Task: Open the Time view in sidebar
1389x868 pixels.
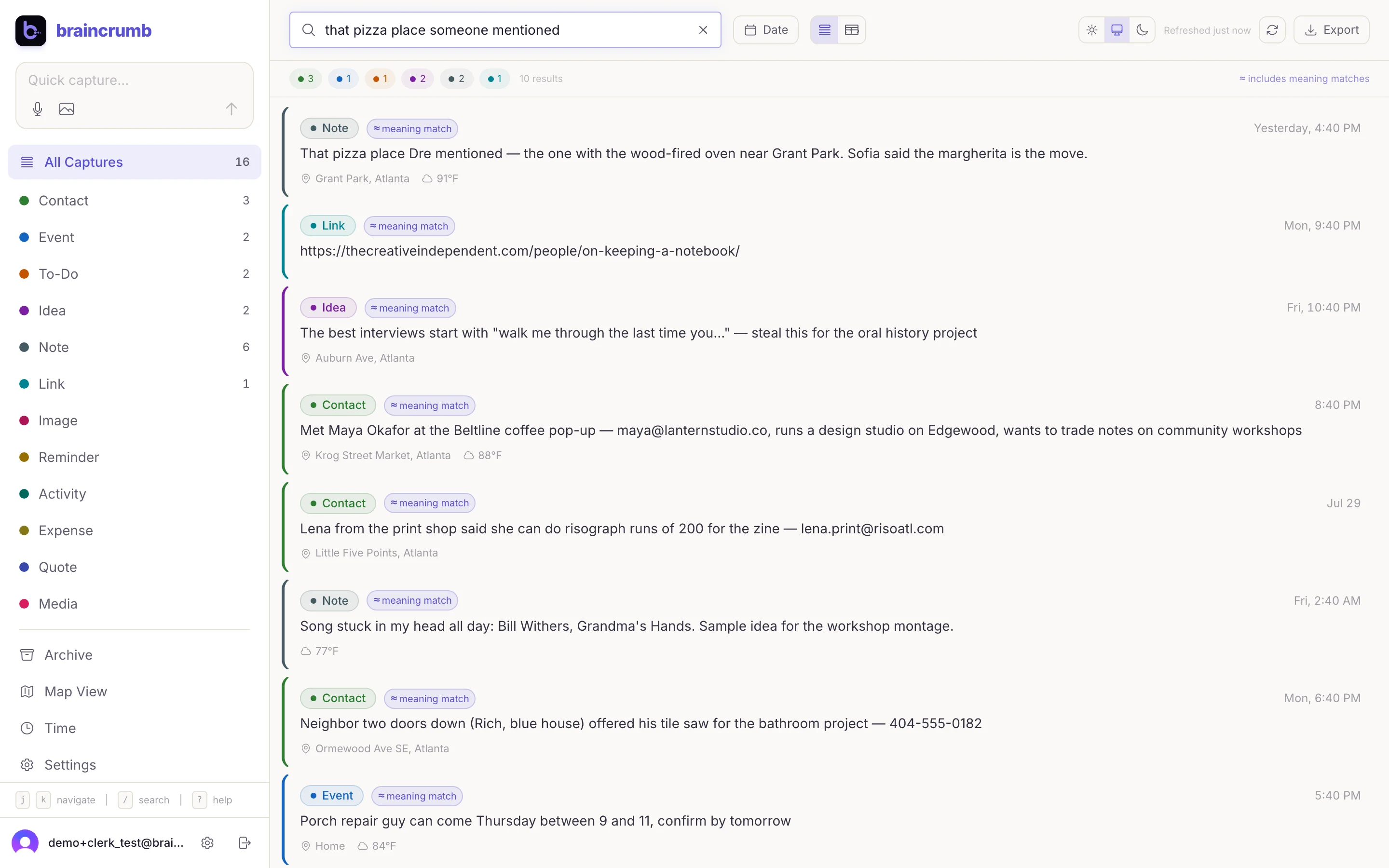Action: [60, 728]
